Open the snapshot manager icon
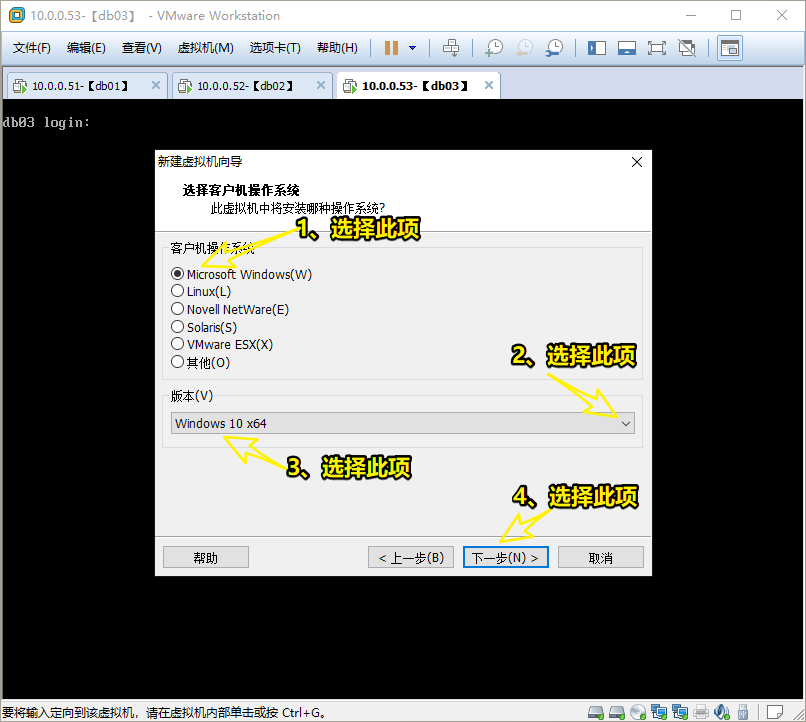 (555, 48)
